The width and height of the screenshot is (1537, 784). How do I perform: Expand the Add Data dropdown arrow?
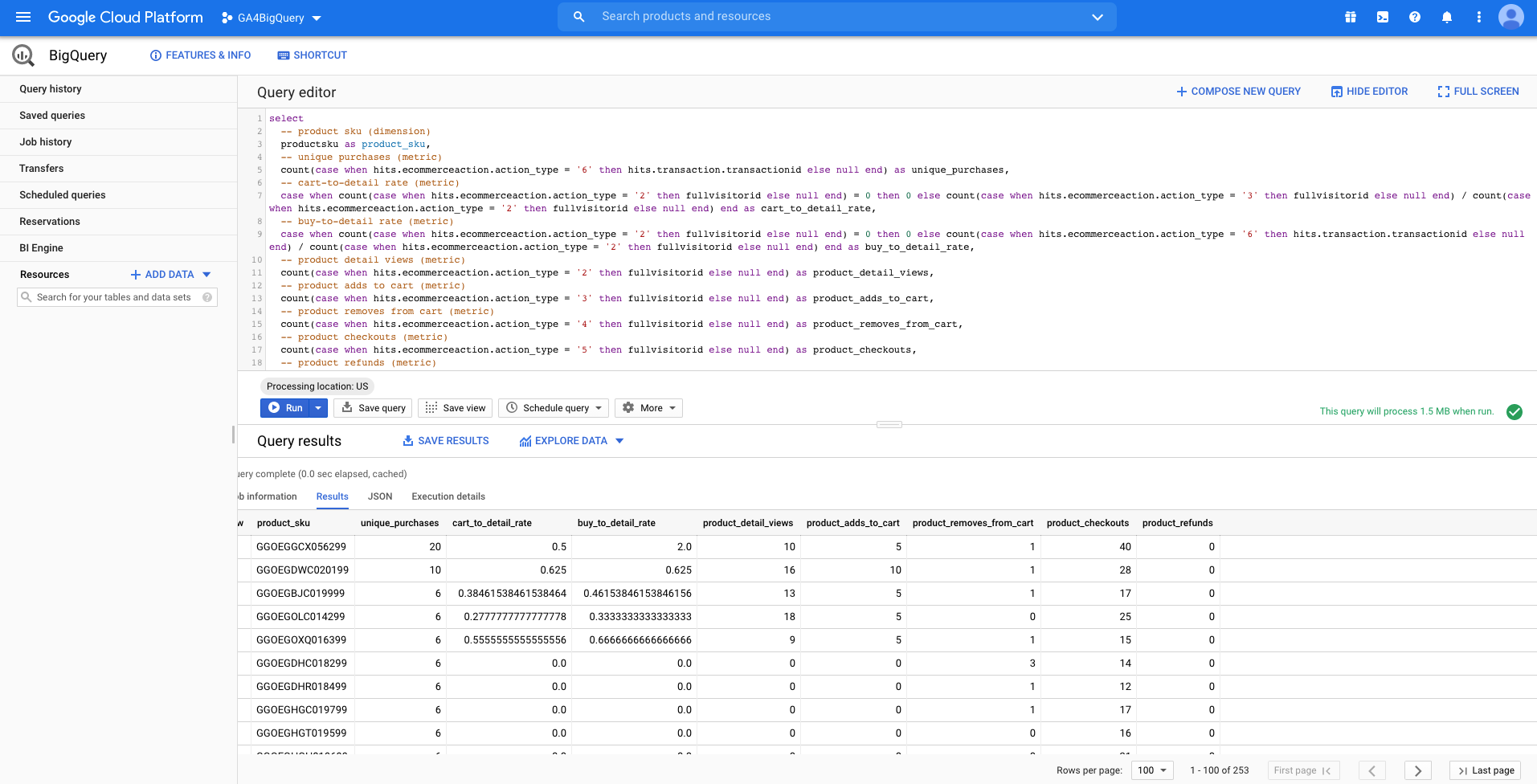(x=206, y=275)
